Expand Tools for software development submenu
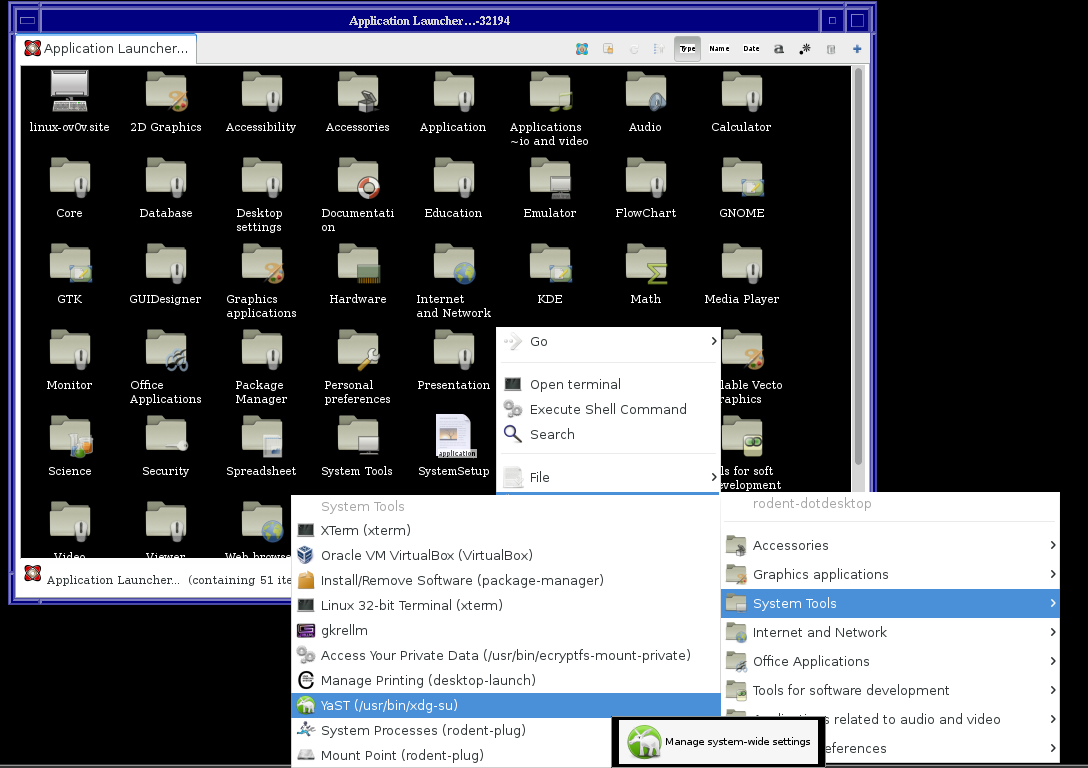This screenshot has height=768, width=1088. [x=890, y=690]
